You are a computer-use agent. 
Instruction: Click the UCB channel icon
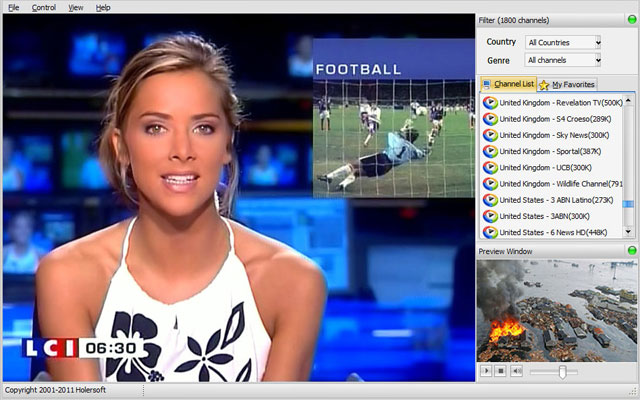(x=490, y=167)
